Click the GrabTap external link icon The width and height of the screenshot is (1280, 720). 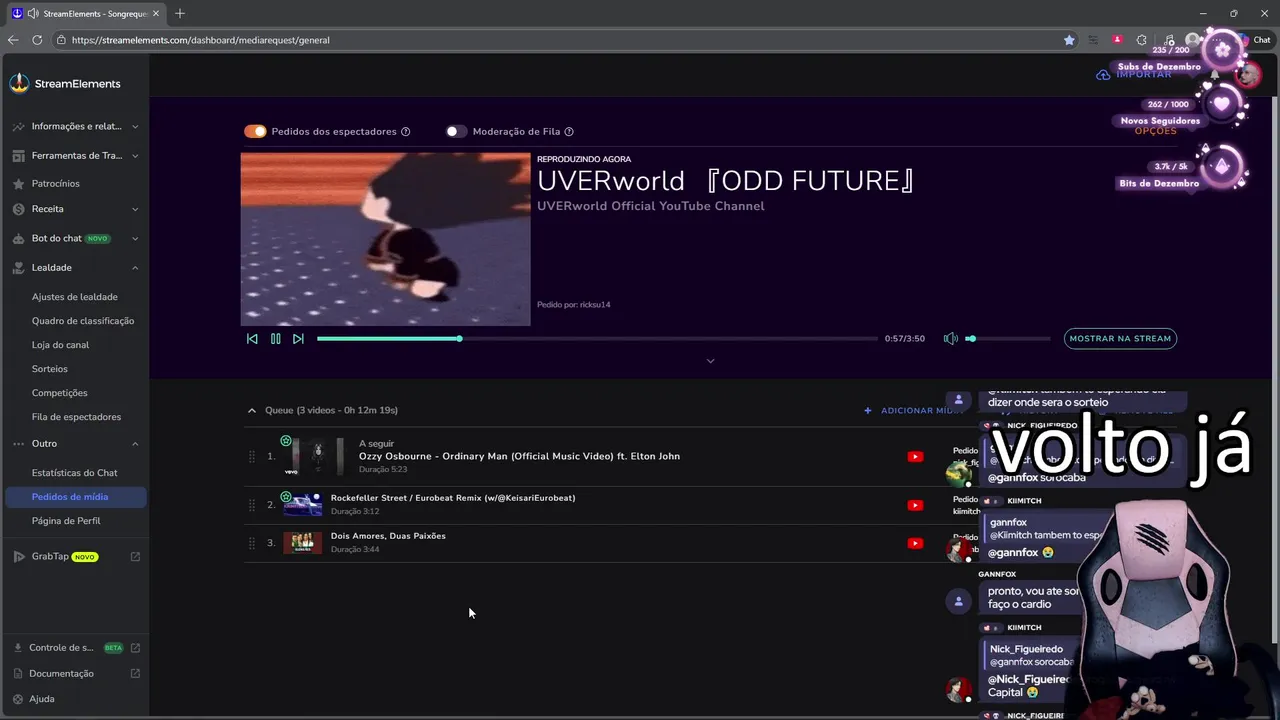coord(135,557)
